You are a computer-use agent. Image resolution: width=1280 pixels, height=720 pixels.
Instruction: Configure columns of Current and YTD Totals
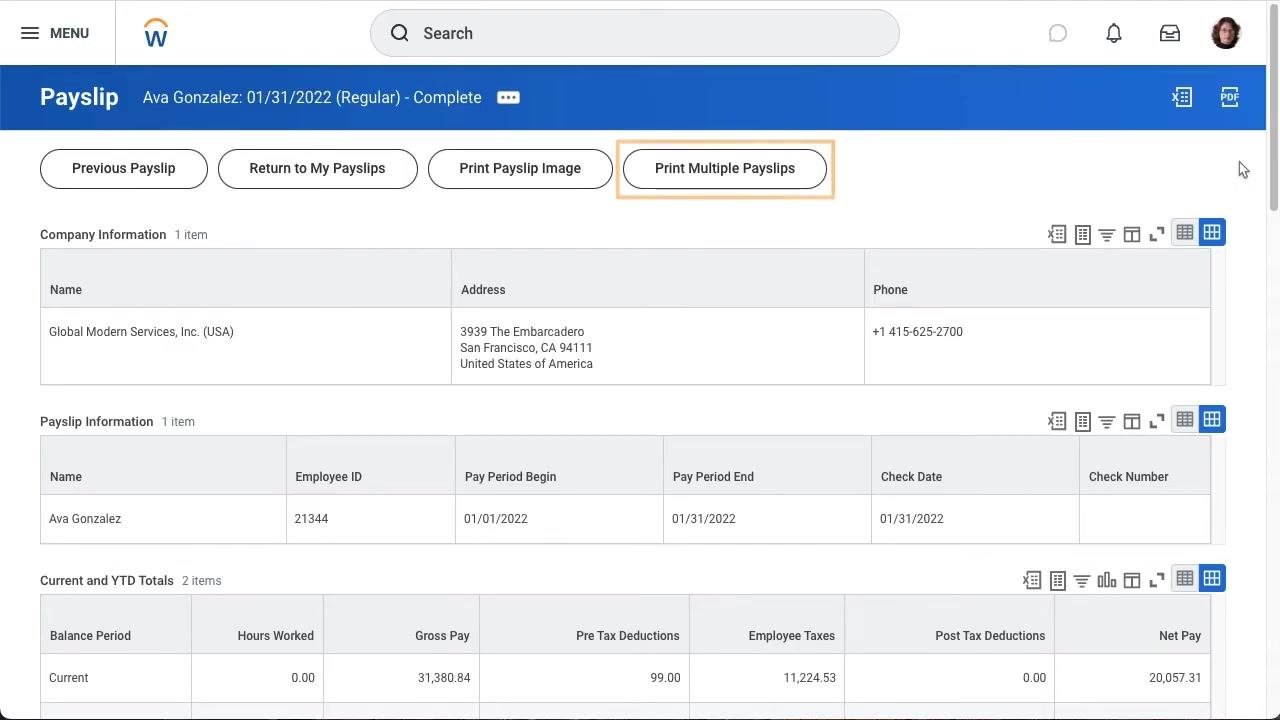point(1132,580)
